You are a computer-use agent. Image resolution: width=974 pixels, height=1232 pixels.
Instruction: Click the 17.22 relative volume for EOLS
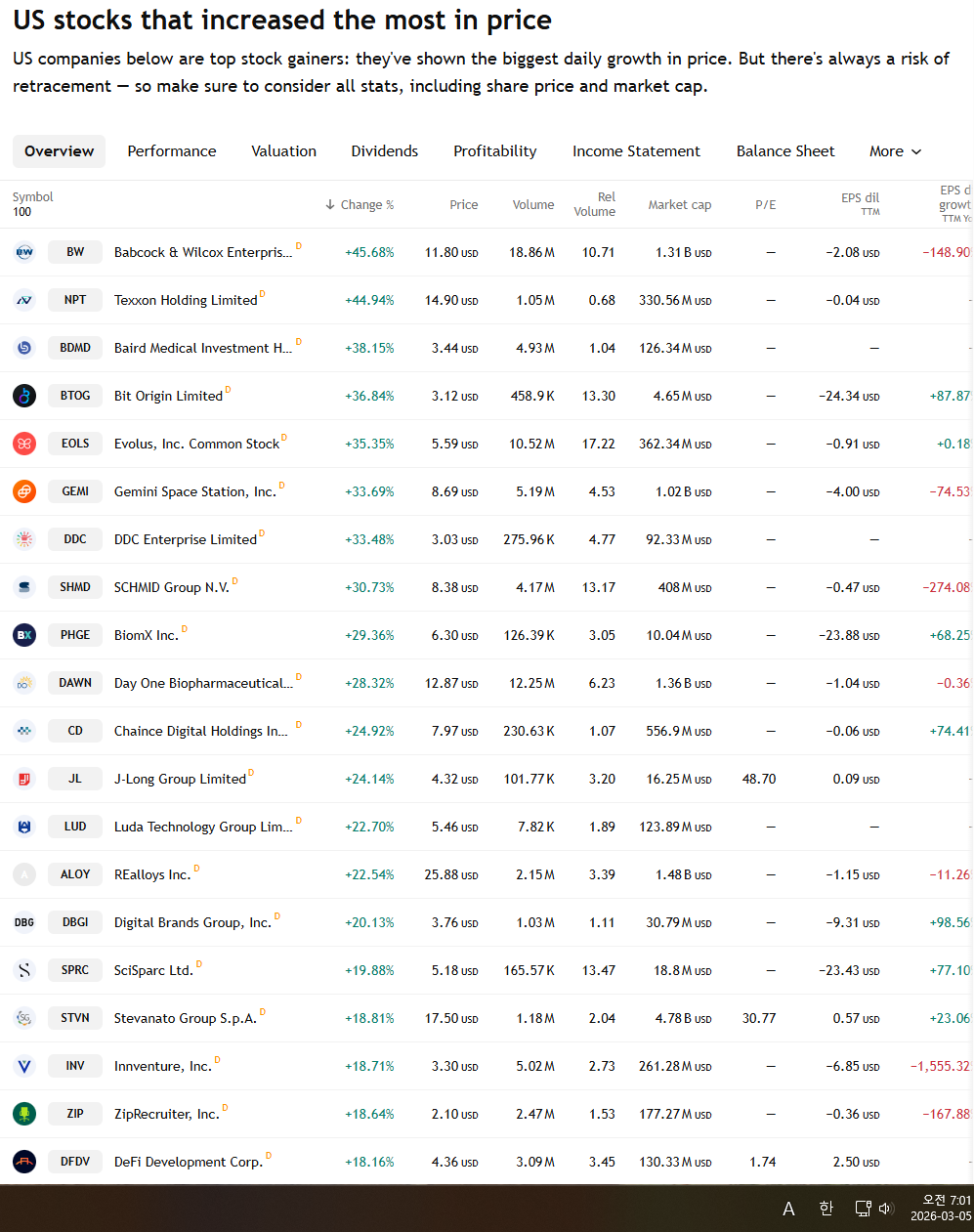pyautogui.click(x=599, y=444)
